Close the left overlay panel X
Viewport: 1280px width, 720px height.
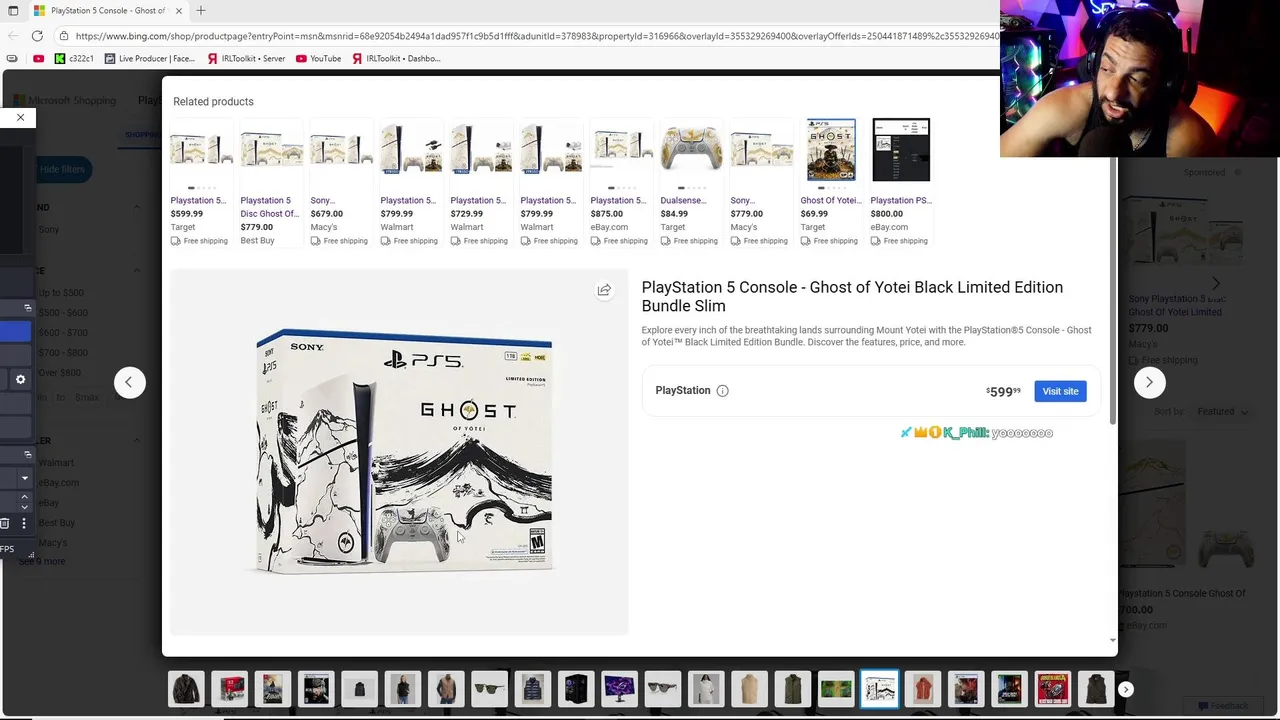pos(20,117)
